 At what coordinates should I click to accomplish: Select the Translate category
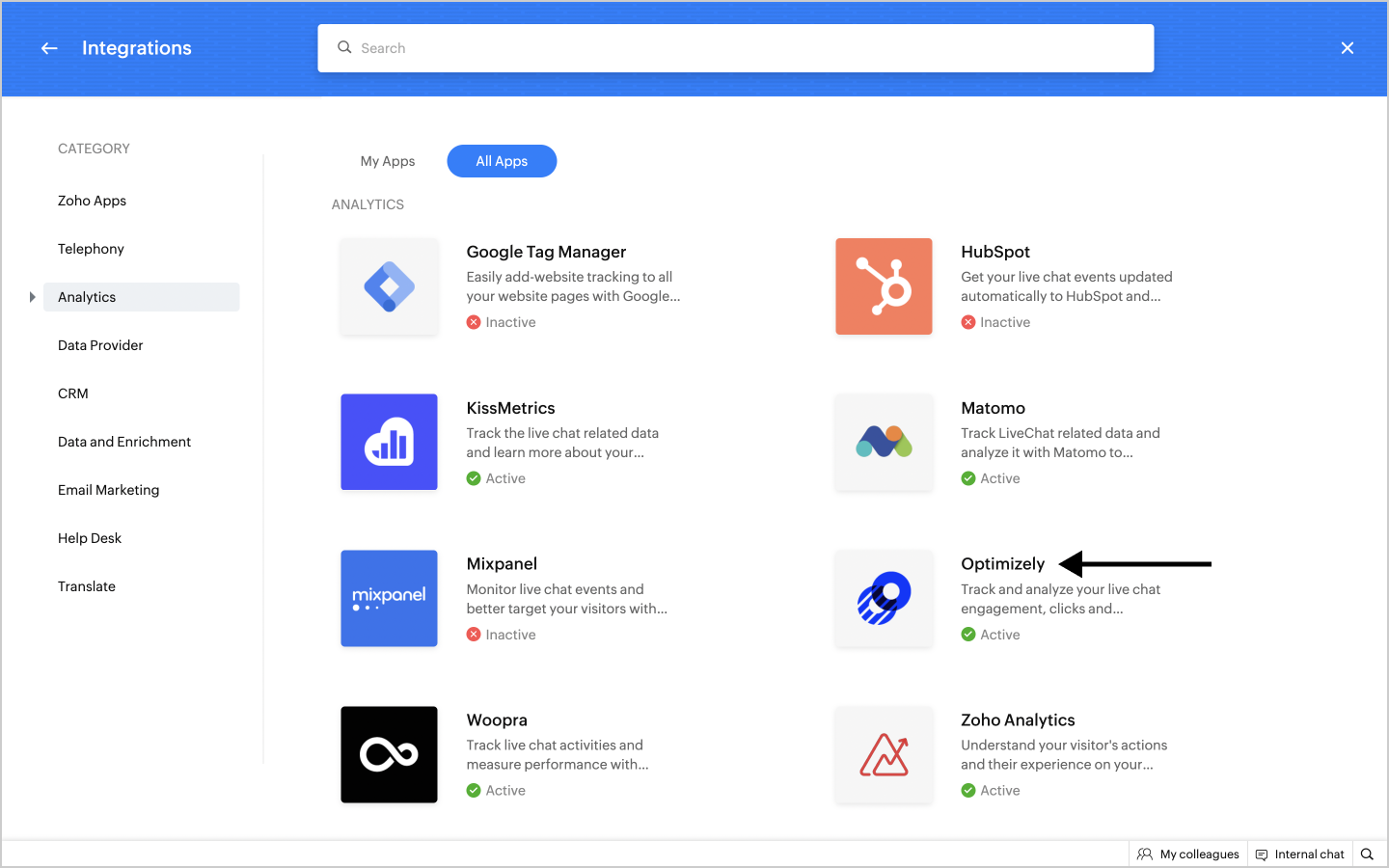(87, 586)
